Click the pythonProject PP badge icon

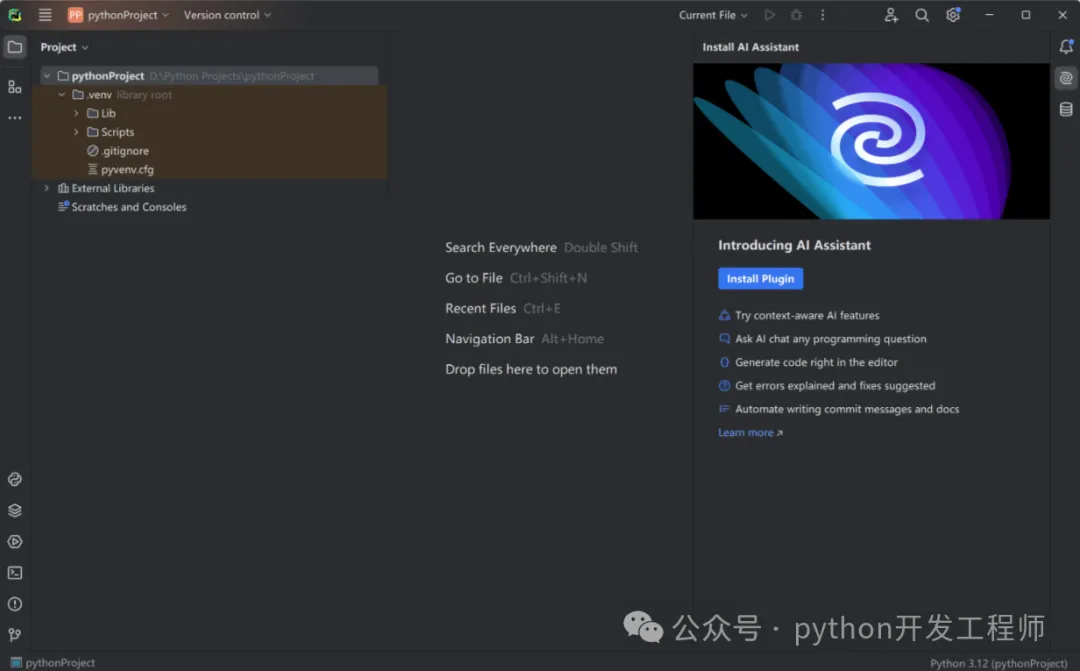coord(75,14)
